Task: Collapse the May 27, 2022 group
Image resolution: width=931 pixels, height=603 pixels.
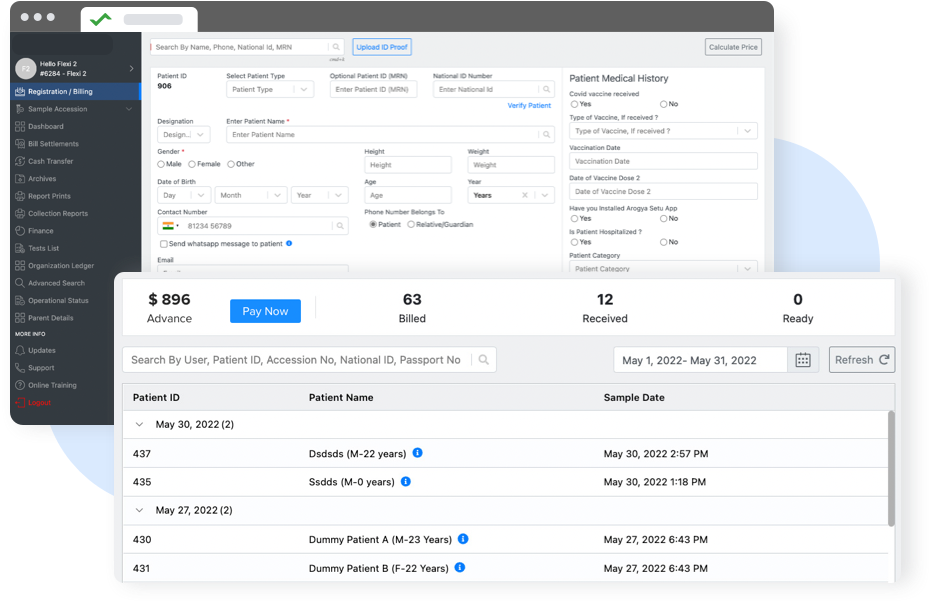Action: click(139, 510)
